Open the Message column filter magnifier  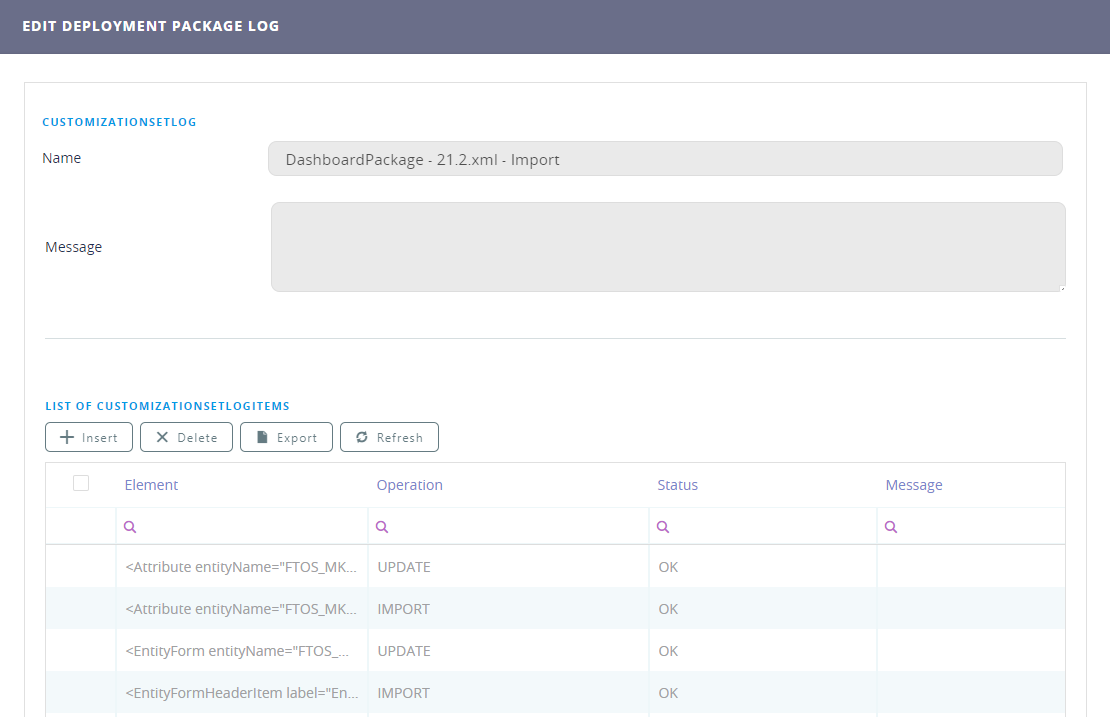click(890, 525)
